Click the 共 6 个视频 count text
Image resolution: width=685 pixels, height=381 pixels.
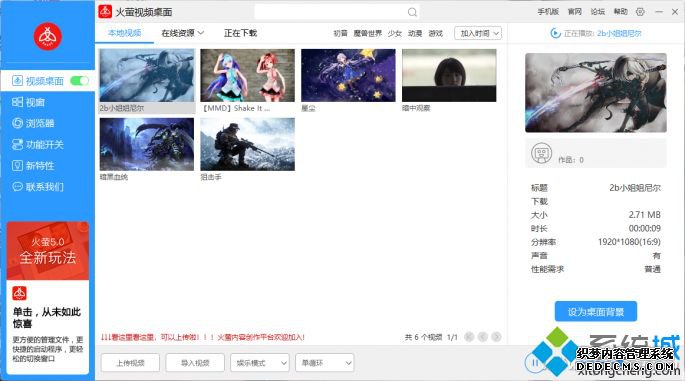click(423, 337)
